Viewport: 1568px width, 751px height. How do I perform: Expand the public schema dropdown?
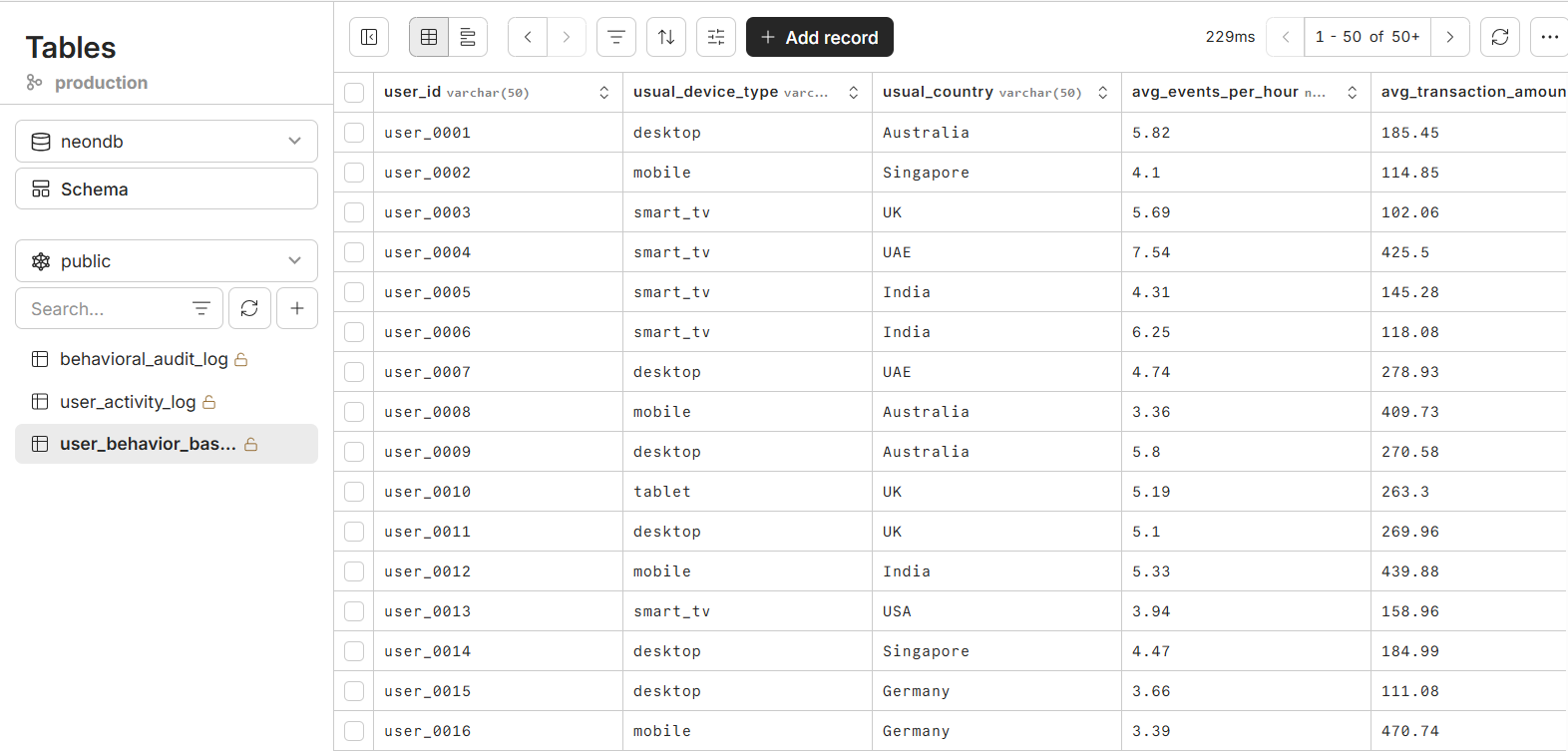click(167, 261)
